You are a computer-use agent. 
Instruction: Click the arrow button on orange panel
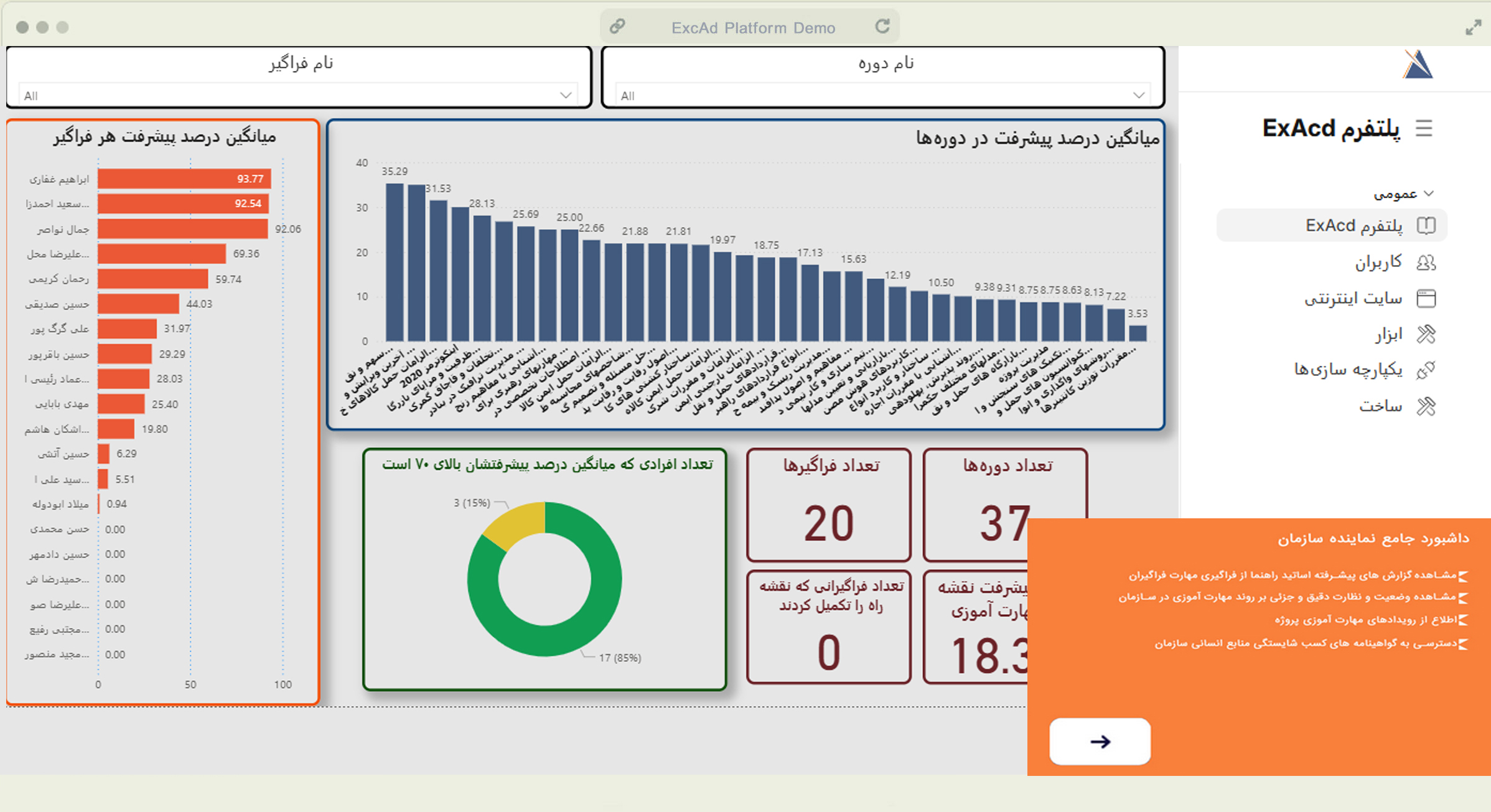point(1100,741)
